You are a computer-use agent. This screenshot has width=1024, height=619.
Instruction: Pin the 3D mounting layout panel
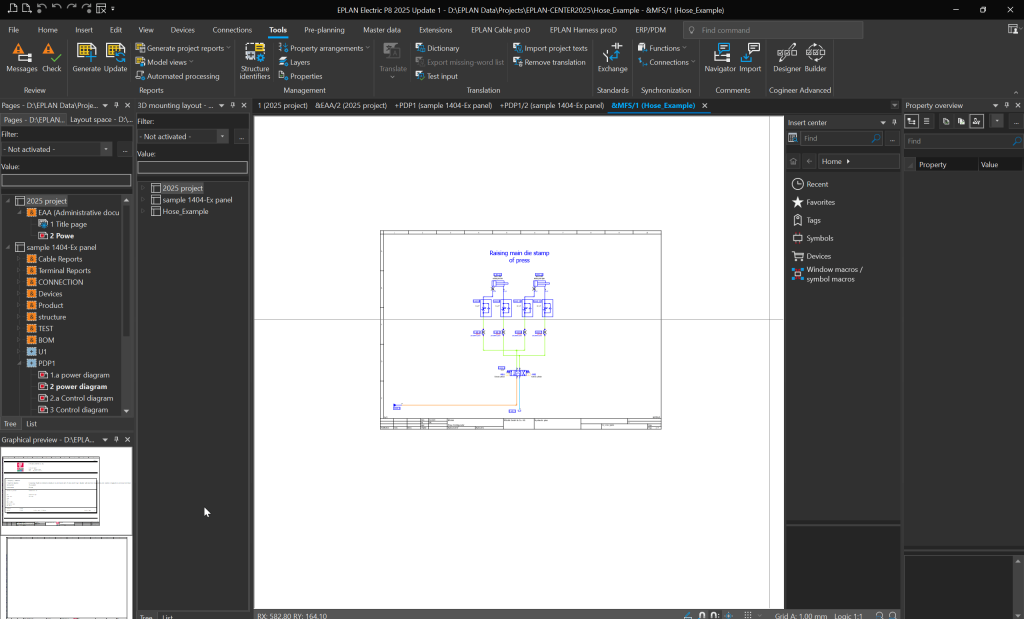pos(232,105)
